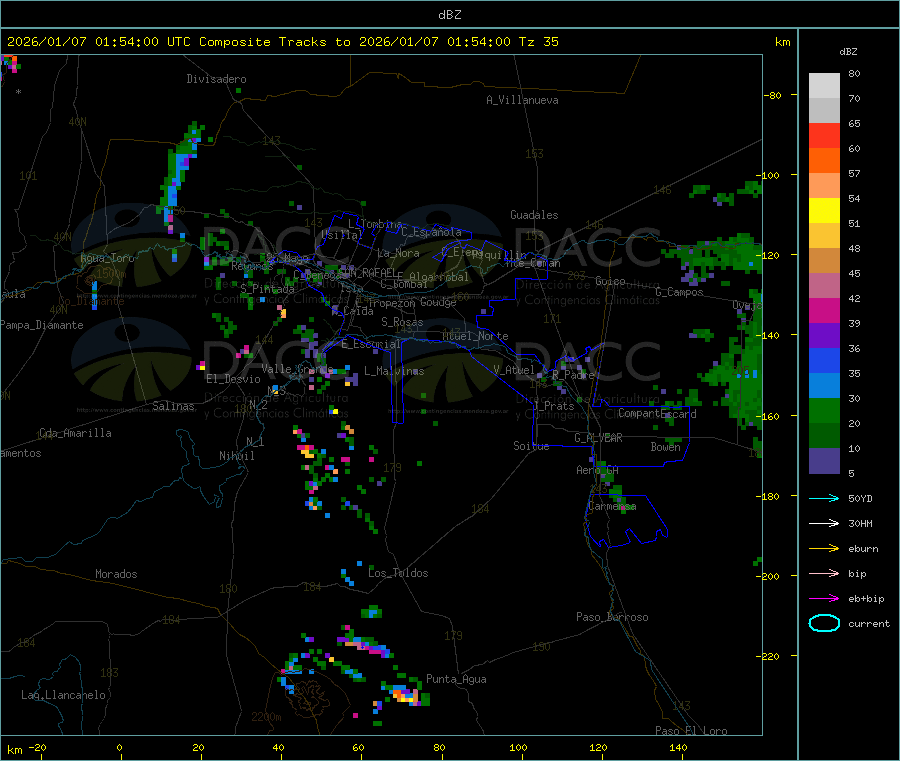Click the 'Nihuil' map label
The width and height of the screenshot is (900, 761).
click(x=236, y=456)
